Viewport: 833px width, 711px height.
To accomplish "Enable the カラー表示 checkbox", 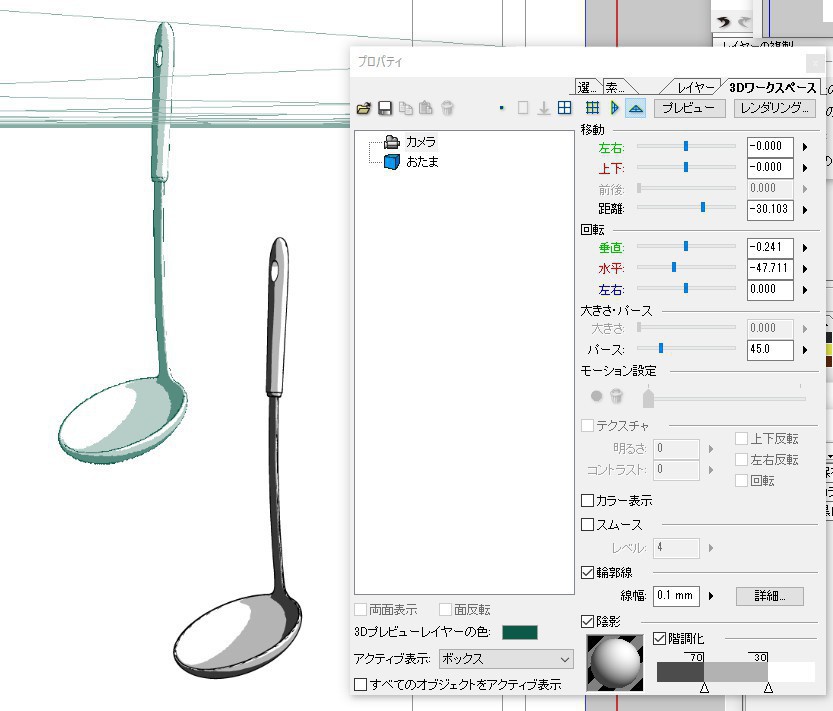I will point(585,501).
